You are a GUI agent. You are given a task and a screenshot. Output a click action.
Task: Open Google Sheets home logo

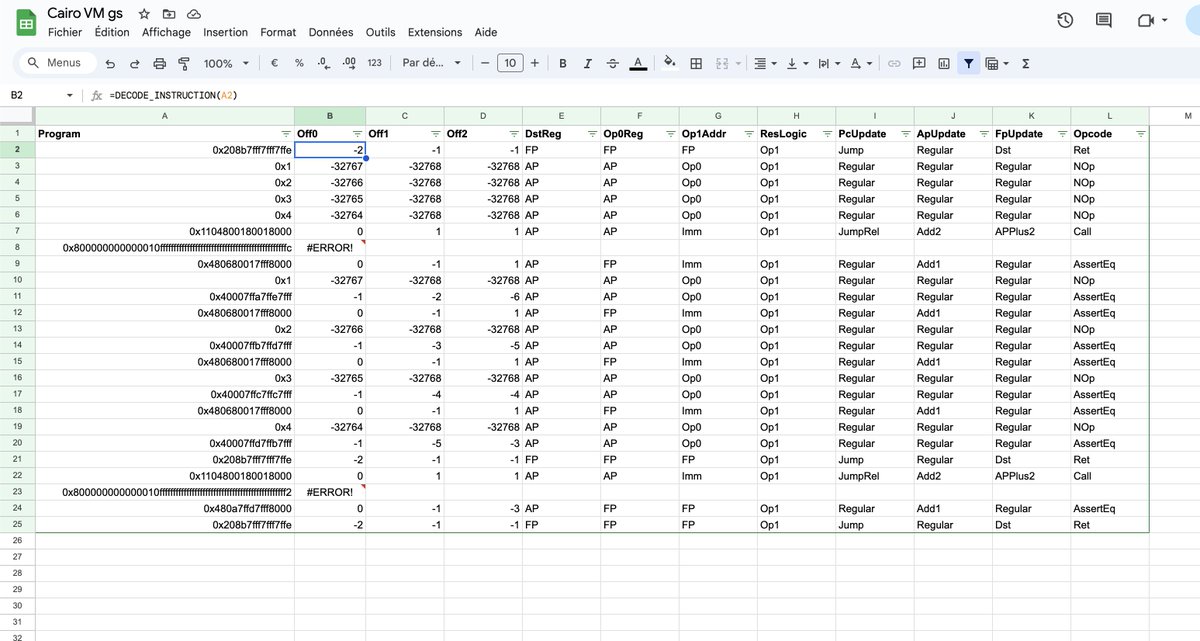click(26, 22)
